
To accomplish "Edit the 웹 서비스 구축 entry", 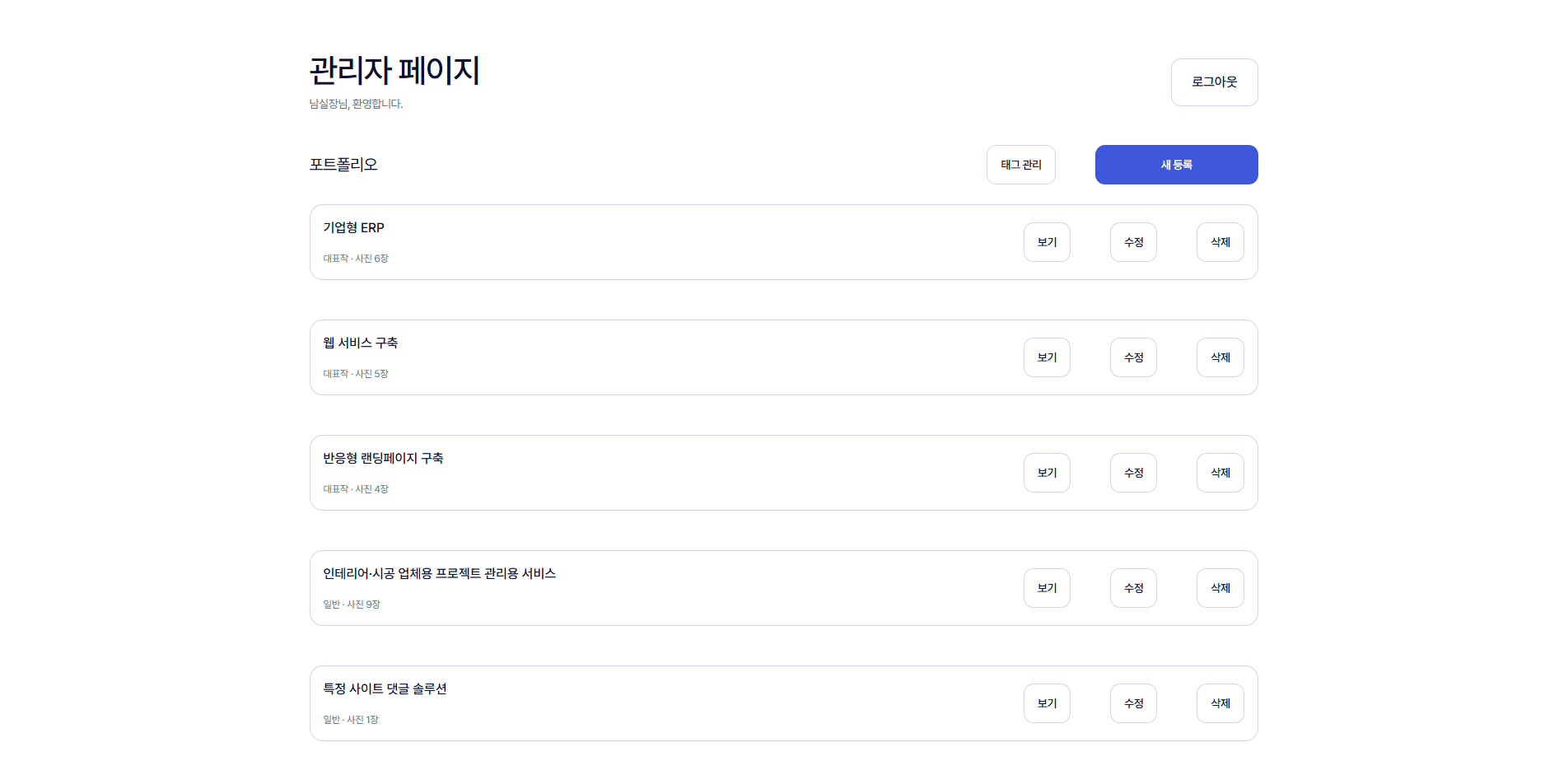I will pyautogui.click(x=1133, y=357).
